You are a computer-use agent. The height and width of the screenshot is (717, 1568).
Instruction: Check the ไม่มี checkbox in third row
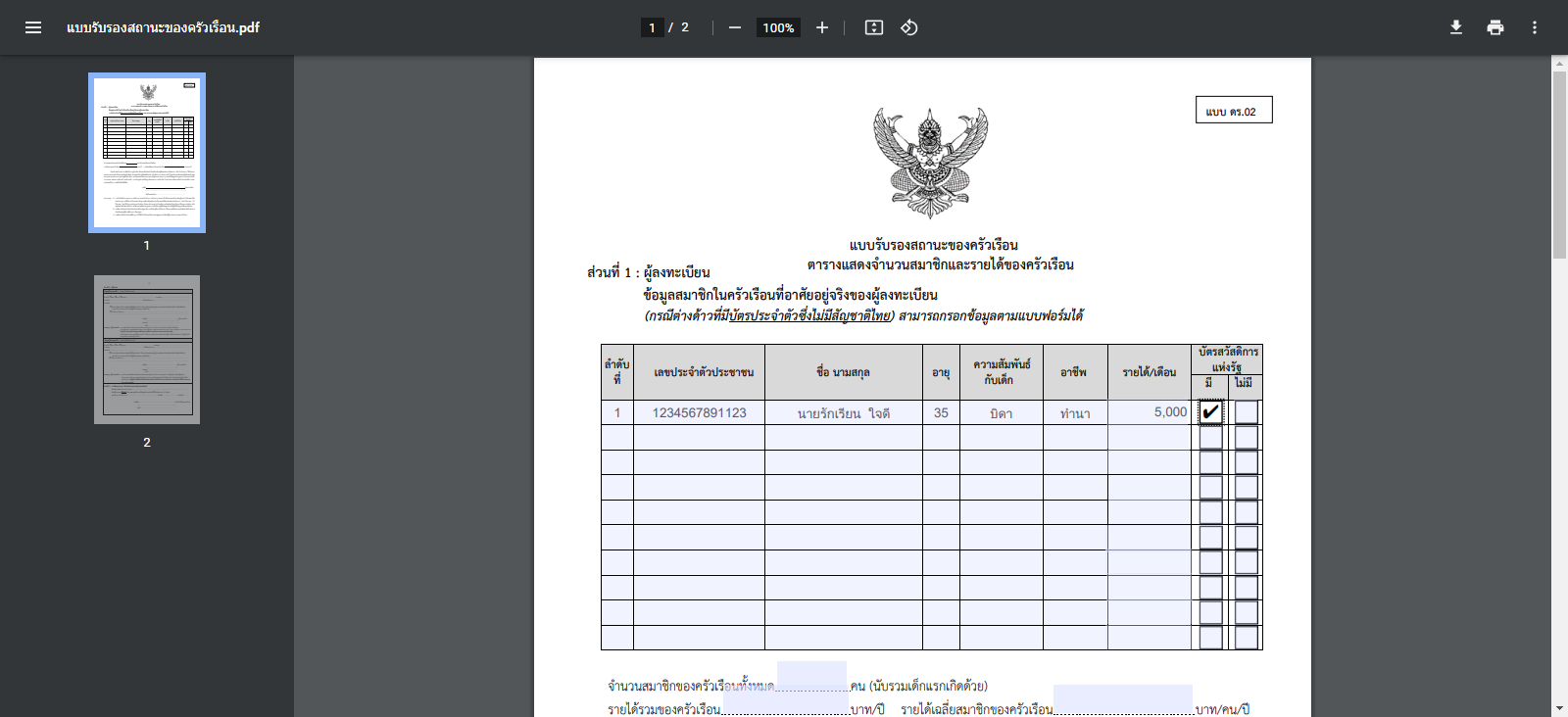(1247, 462)
